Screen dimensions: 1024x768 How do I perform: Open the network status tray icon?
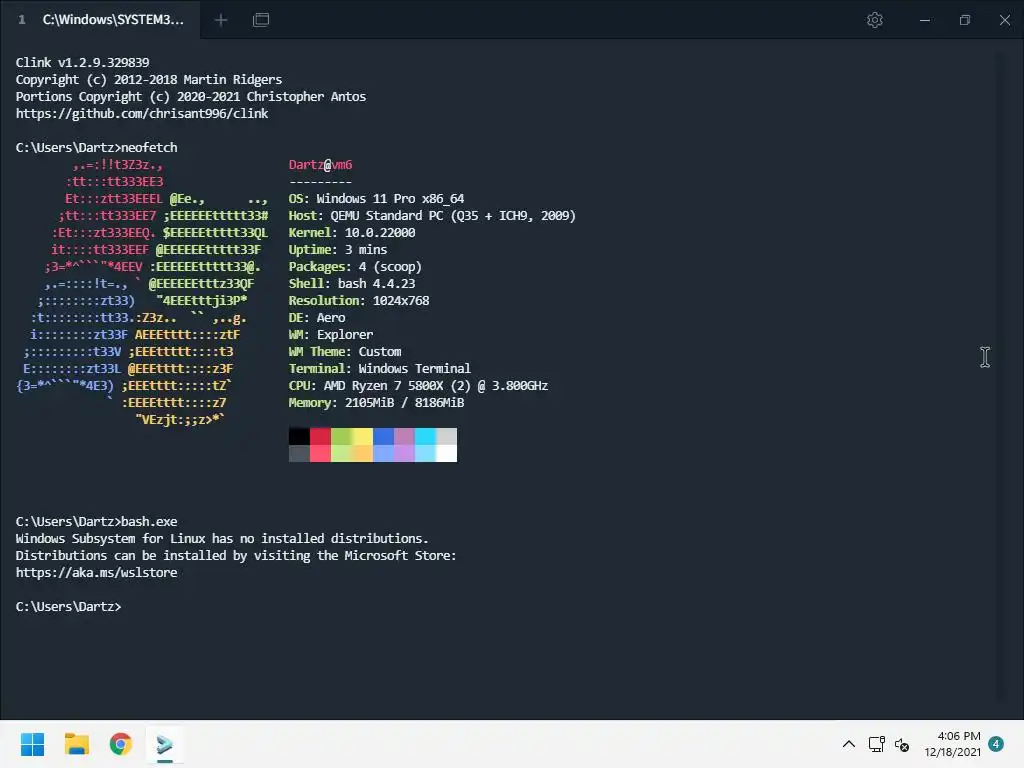click(876, 744)
